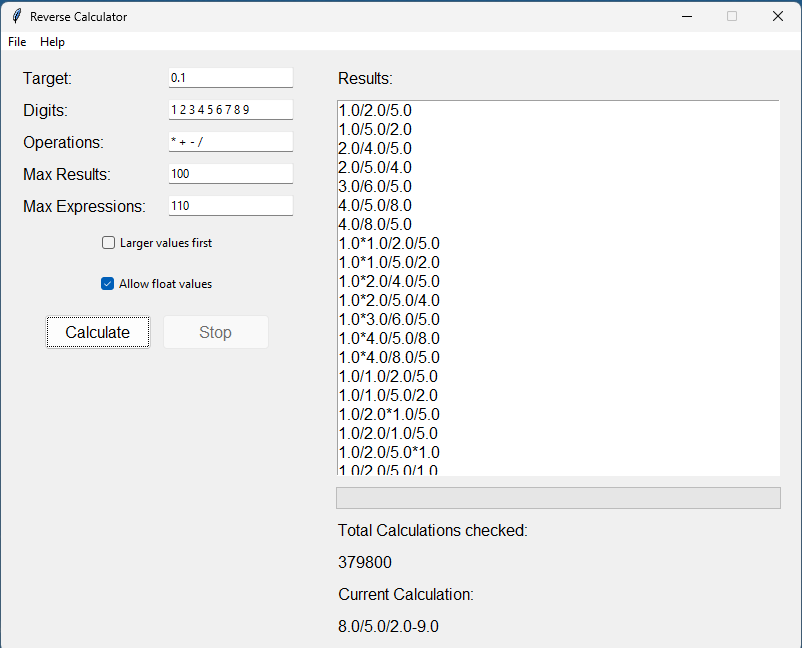Viewport: 802px width, 648px height.
Task: Start the calculation with Calculate button
Action: [x=98, y=332]
